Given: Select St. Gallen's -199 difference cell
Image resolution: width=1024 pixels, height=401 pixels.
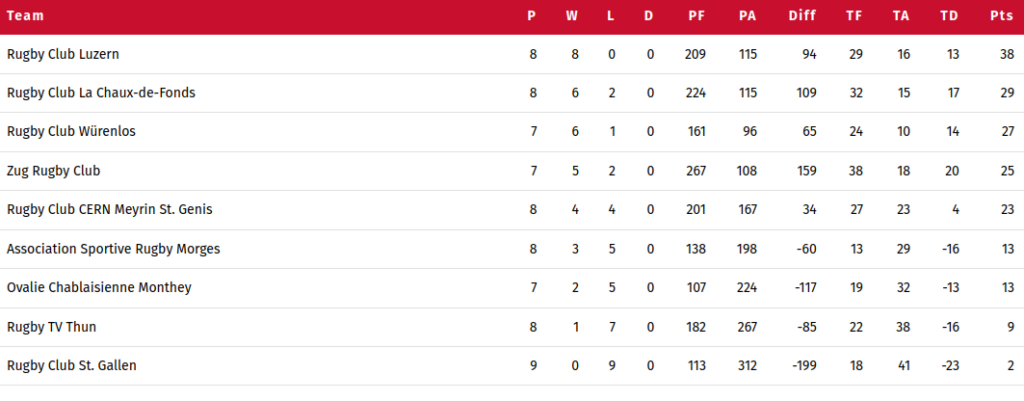Looking at the screenshot, I should tap(804, 365).
